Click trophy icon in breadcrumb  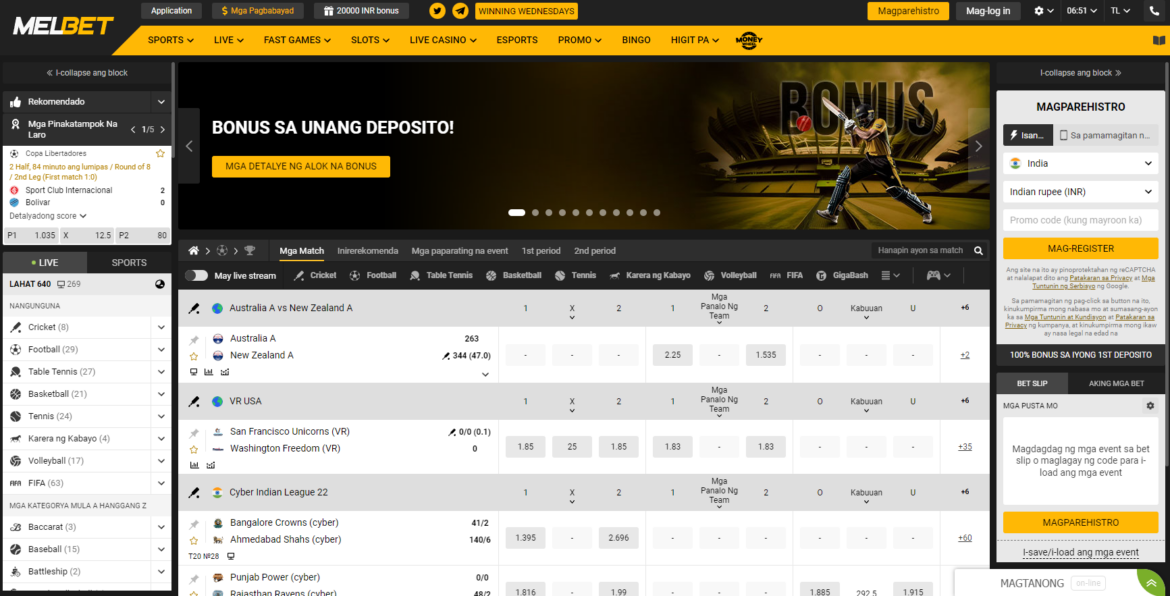(250, 251)
